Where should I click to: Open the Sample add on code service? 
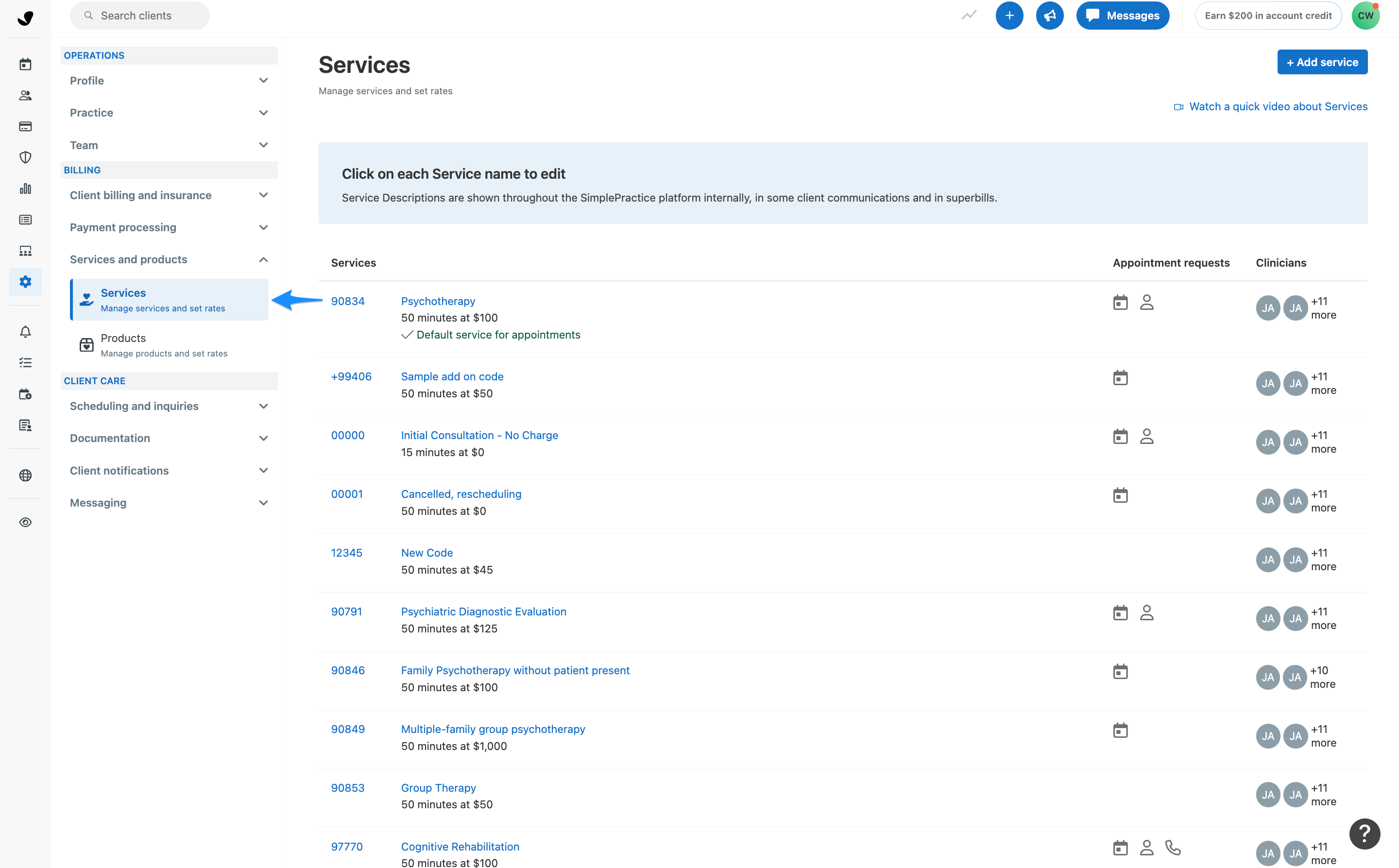[x=452, y=376]
